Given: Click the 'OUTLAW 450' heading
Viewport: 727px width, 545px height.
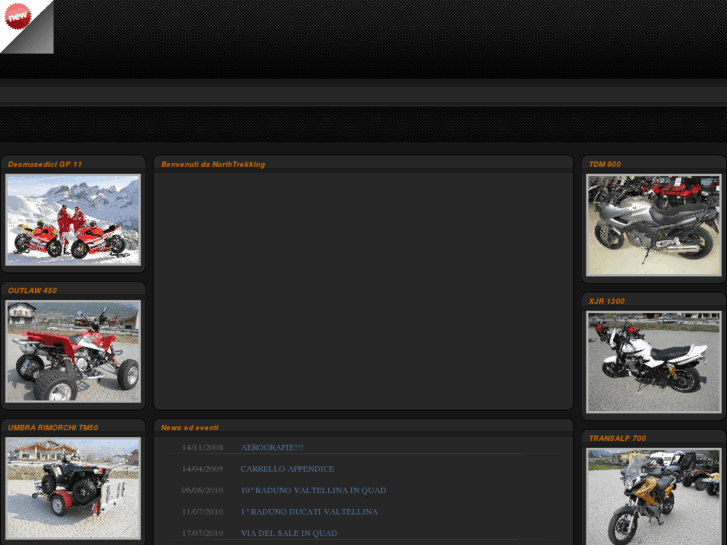Looking at the screenshot, I should pyautogui.click(x=32, y=290).
